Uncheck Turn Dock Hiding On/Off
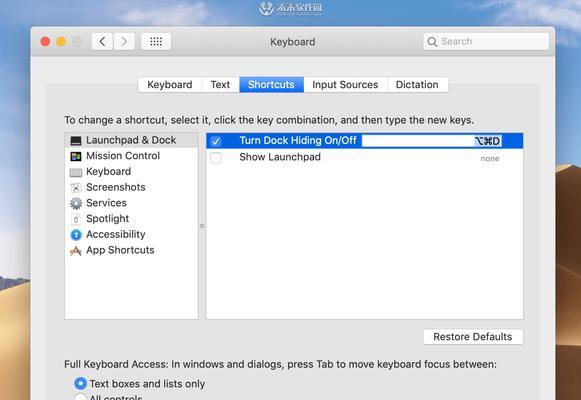The width and height of the screenshot is (581, 400). click(216, 141)
